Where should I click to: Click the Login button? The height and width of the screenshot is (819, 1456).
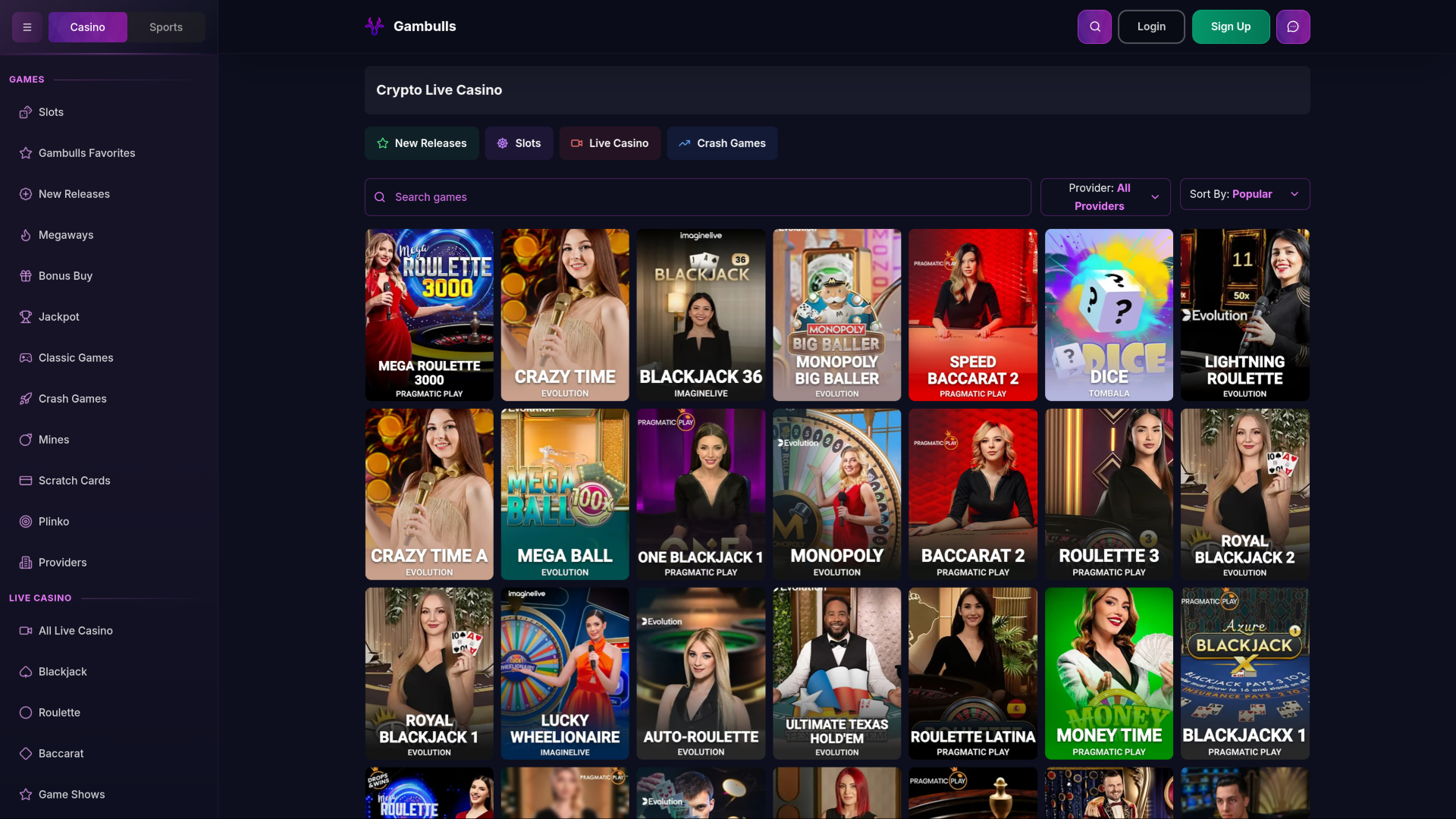click(1151, 27)
